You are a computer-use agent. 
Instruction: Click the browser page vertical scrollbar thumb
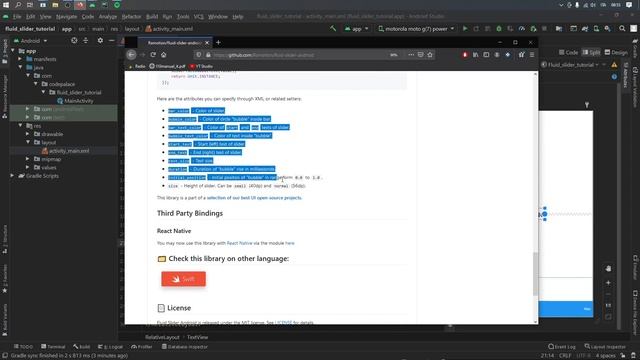[x=535, y=274]
